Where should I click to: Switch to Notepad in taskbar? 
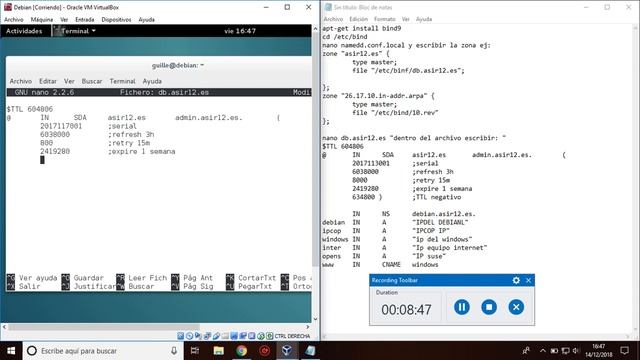[310, 351]
